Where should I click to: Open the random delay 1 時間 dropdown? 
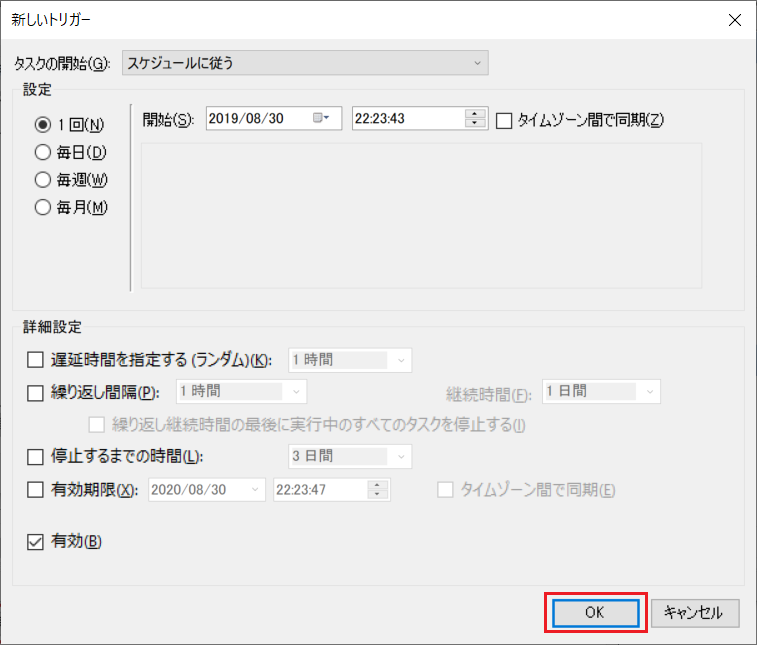point(350,360)
